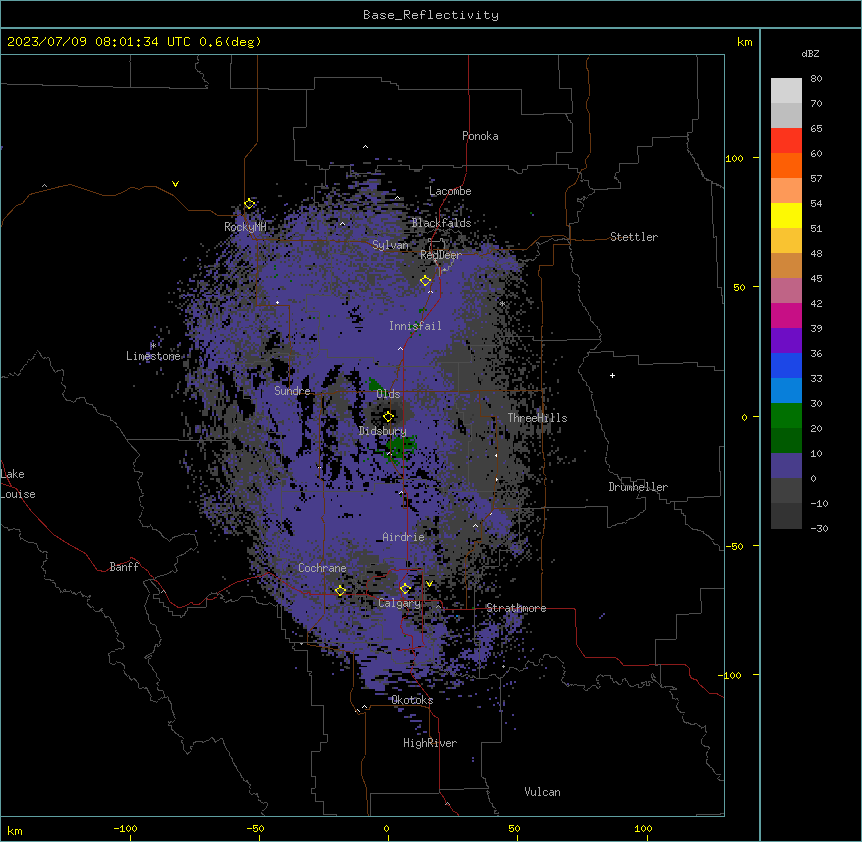Select the Sundre label
The height and width of the screenshot is (842, 862).
pos(292,391)
